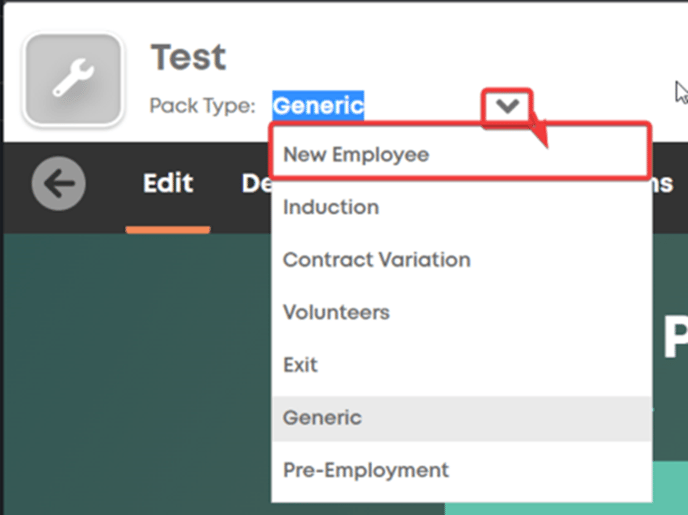
Task: Select the highlighted Generic list option
Action: [x=462, y=418]
